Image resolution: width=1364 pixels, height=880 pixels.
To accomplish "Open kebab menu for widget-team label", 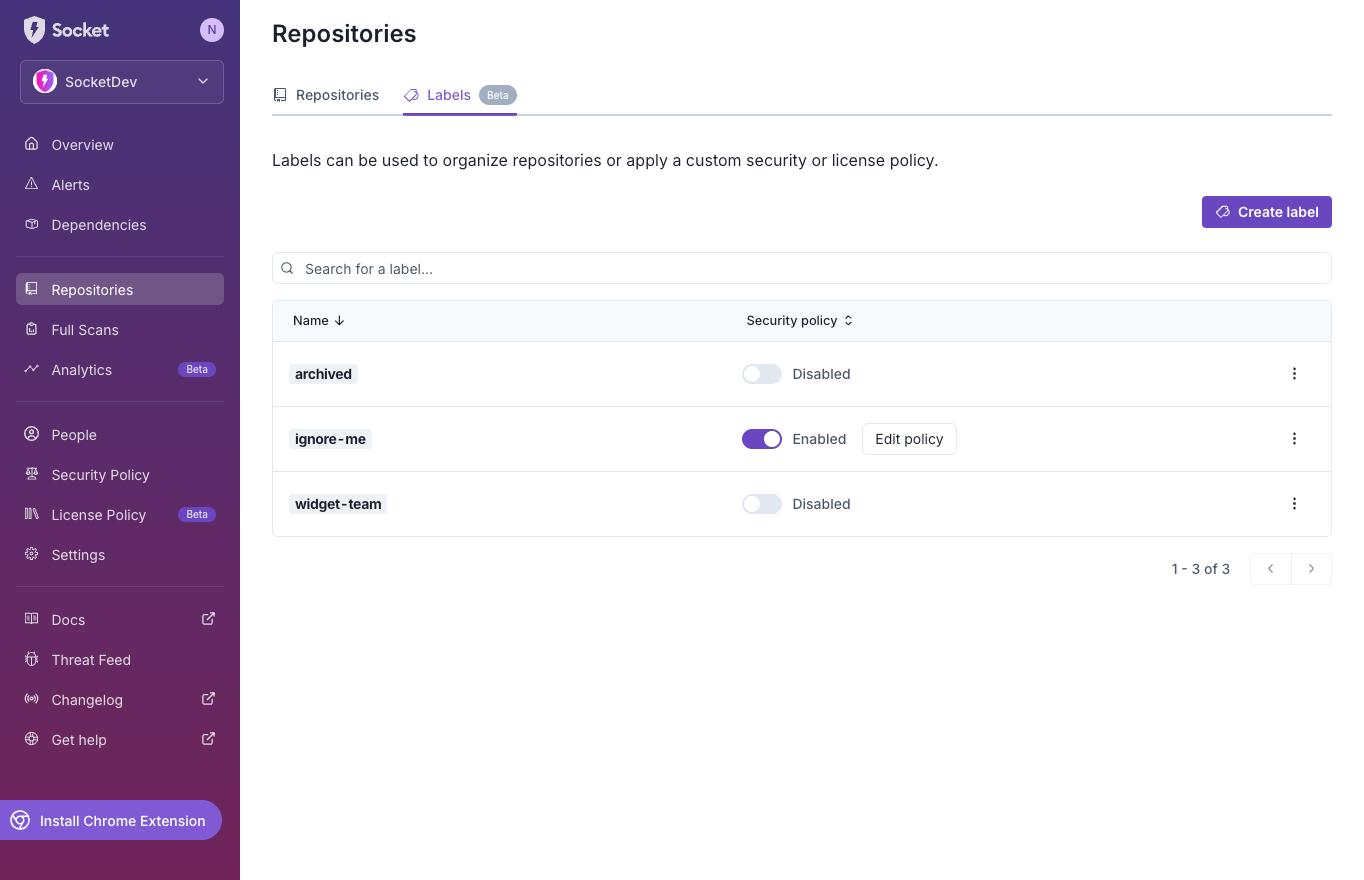I will point(1294,504).
